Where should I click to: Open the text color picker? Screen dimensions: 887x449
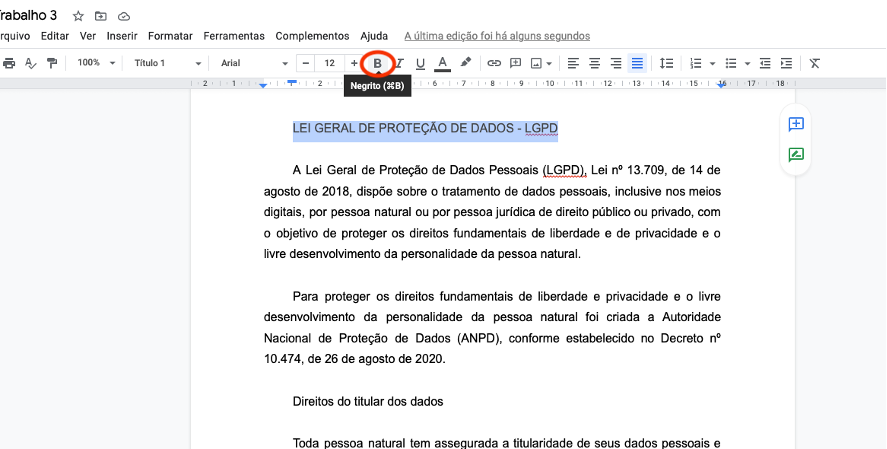[x=442, y=63]
